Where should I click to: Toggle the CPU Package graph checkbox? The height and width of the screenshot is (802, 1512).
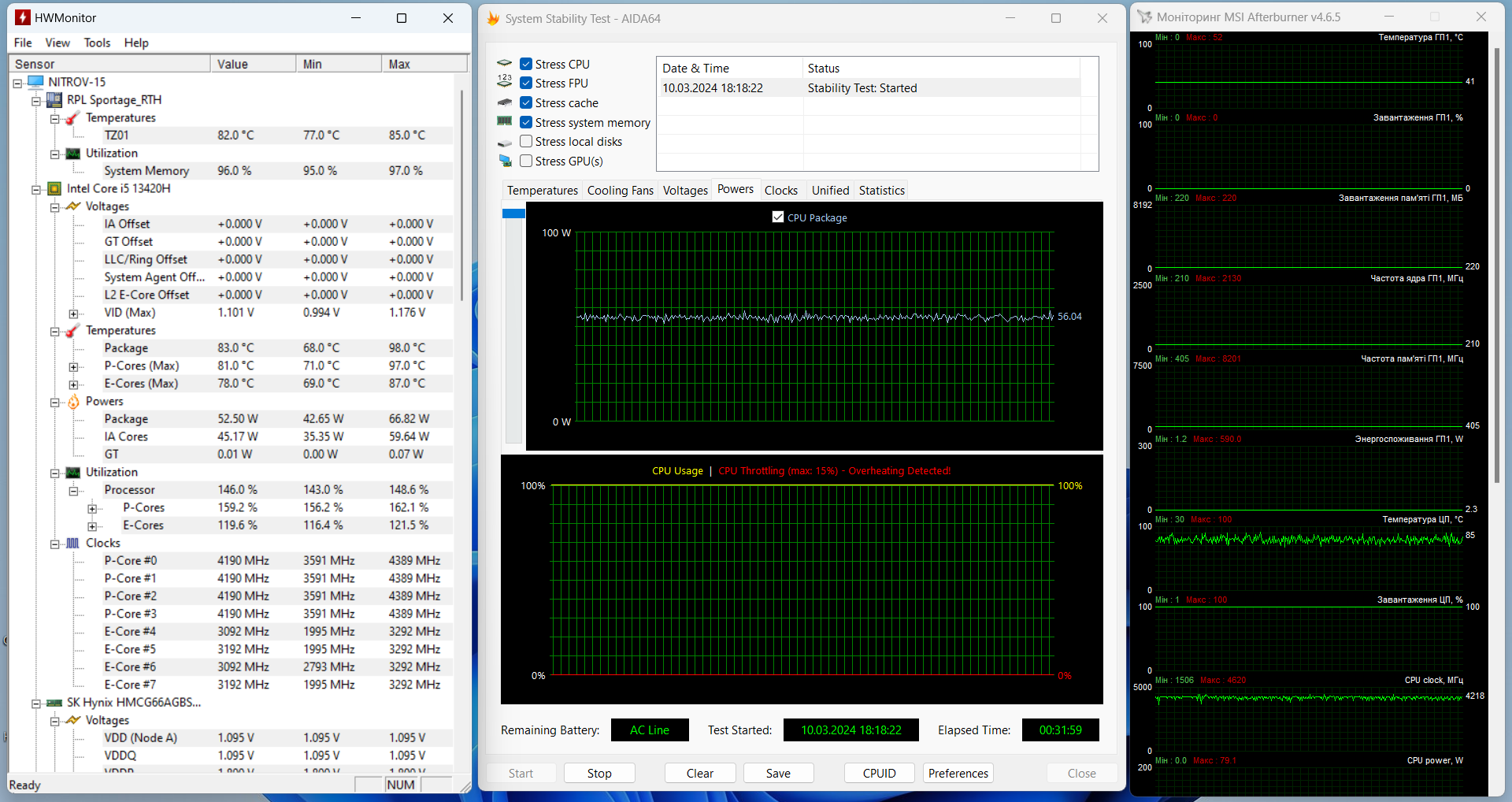click(778, 217)
